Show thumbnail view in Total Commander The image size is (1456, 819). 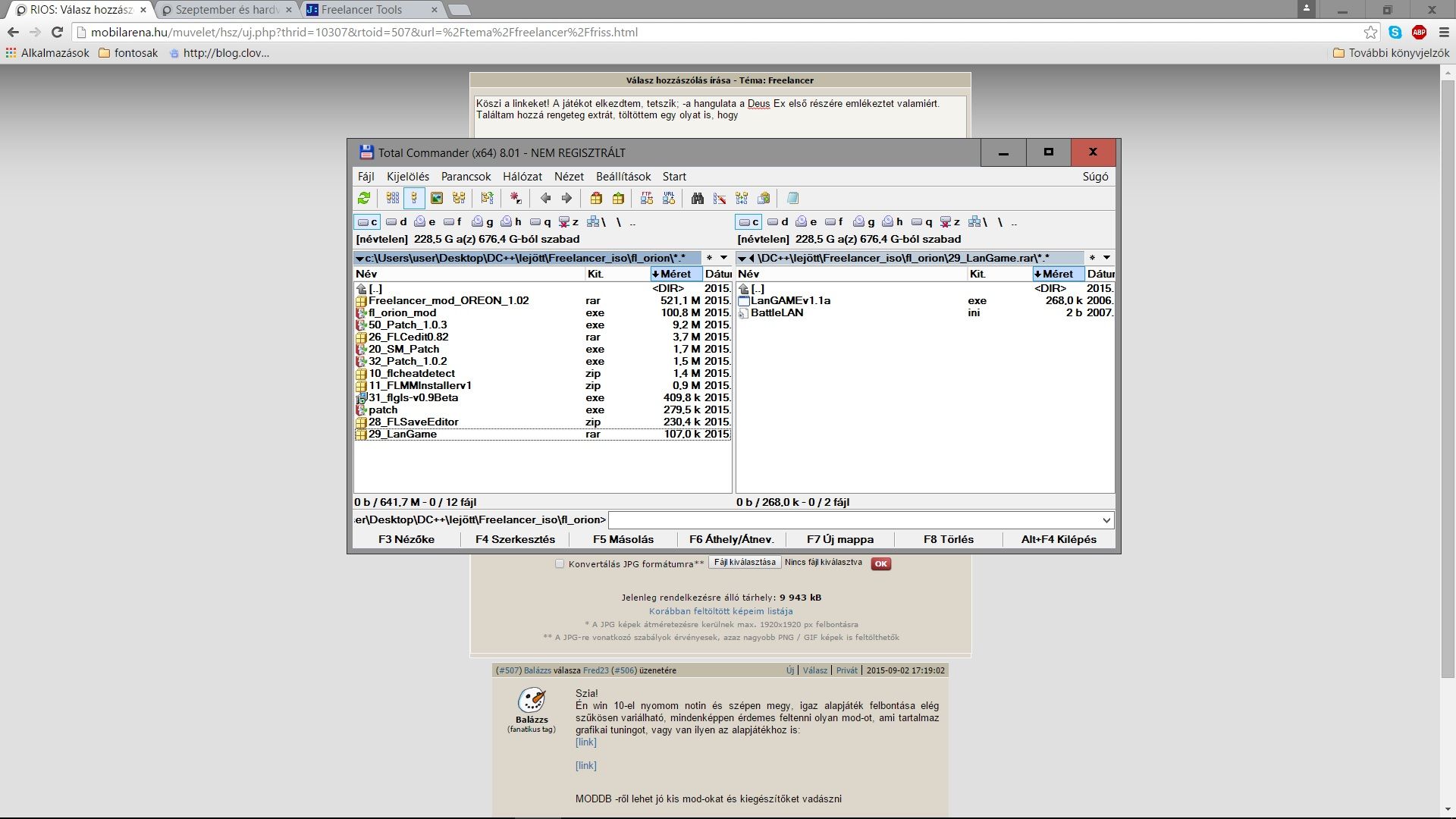click(x=437, y=198)
